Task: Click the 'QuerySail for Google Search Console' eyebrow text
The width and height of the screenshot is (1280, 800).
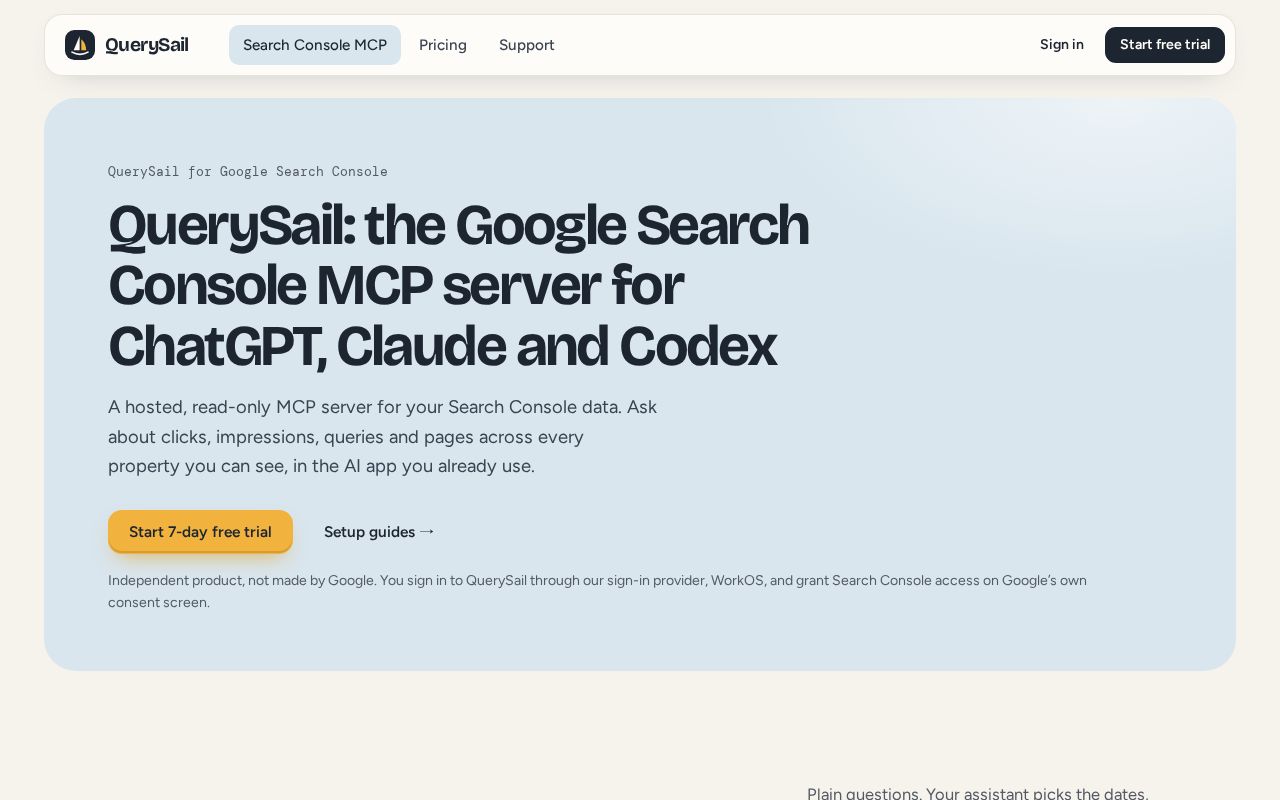Action: 248,172
